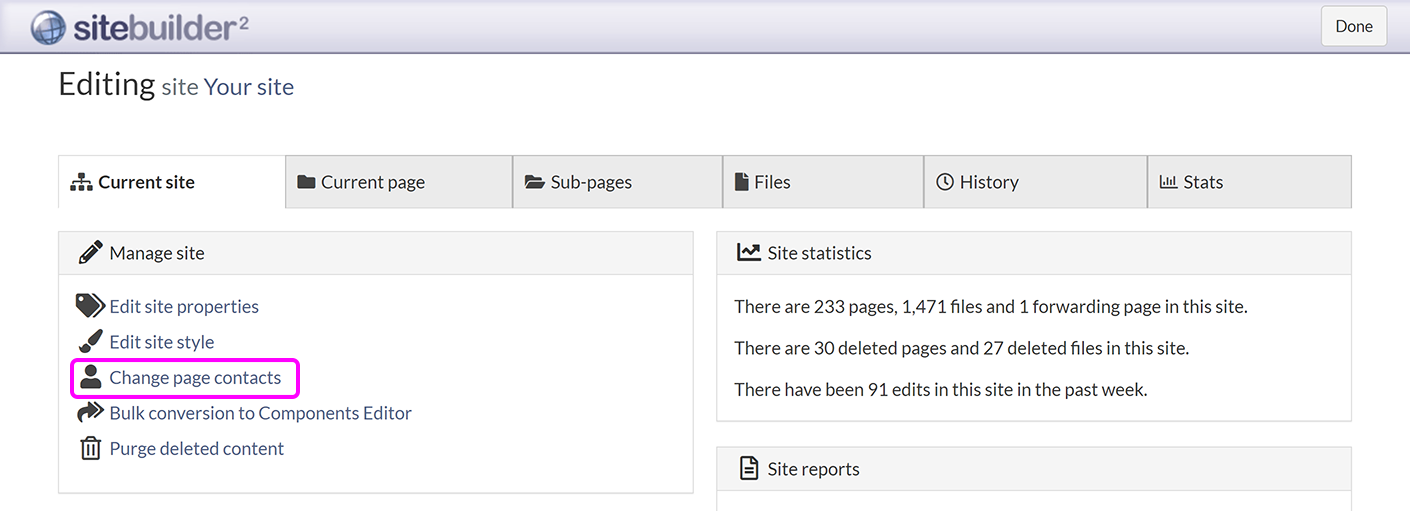Switch to the Current page tab
Viewport: 1410px width, 511px height.
(x=372, y=182)
